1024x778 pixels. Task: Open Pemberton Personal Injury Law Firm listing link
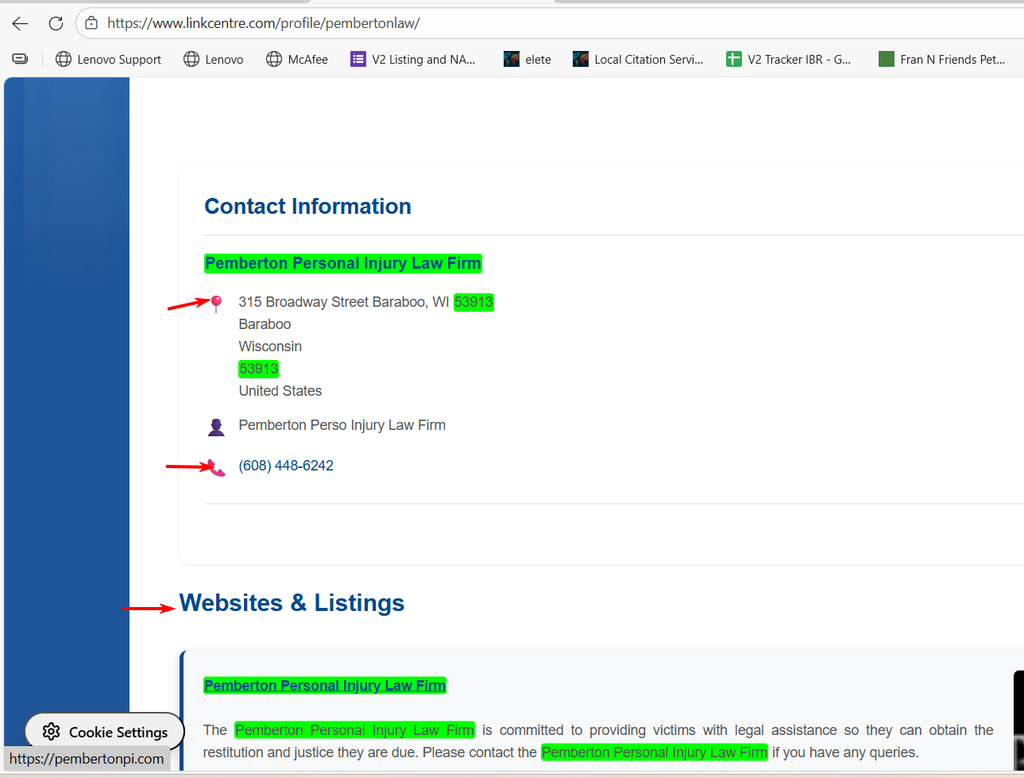pyautogui.click(x=325, y=685)
